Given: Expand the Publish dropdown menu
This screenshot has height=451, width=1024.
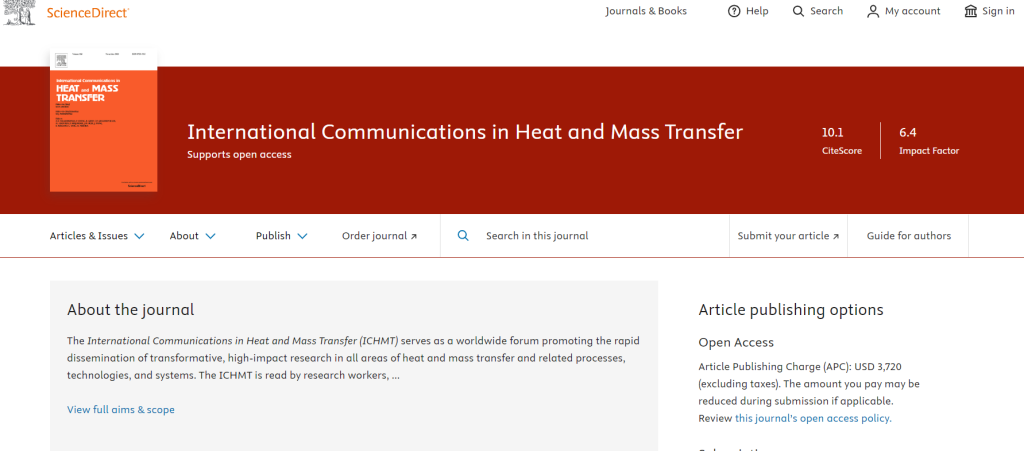Looking at the screenshot, I should coord(281,236).
